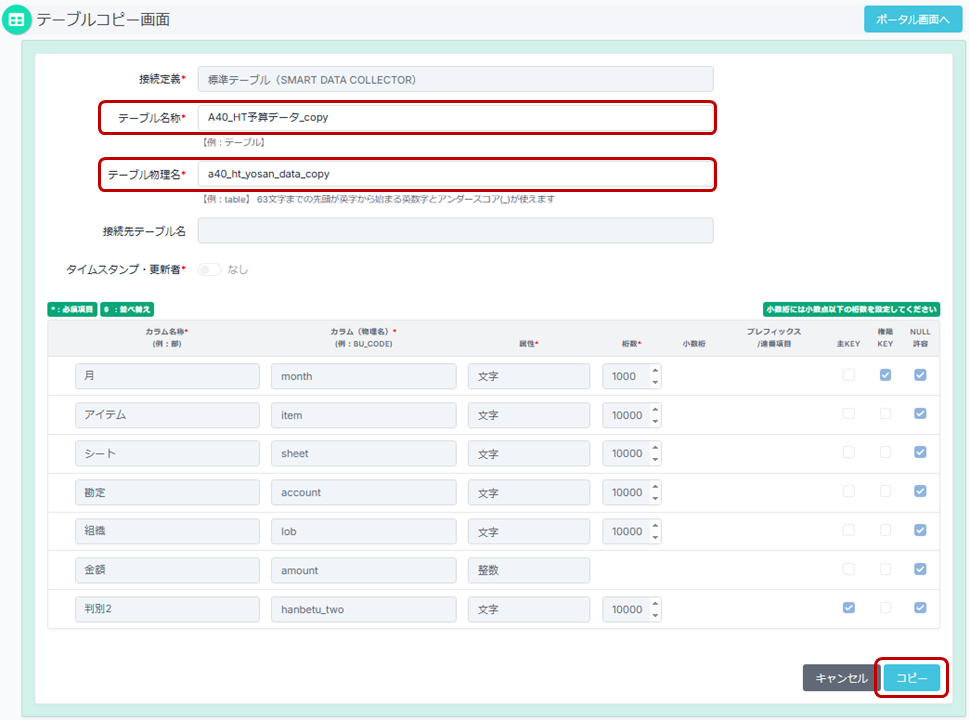Toggle NULL許容 checkbox for the item row
970x720 pixels.
[x=920, y=414]
